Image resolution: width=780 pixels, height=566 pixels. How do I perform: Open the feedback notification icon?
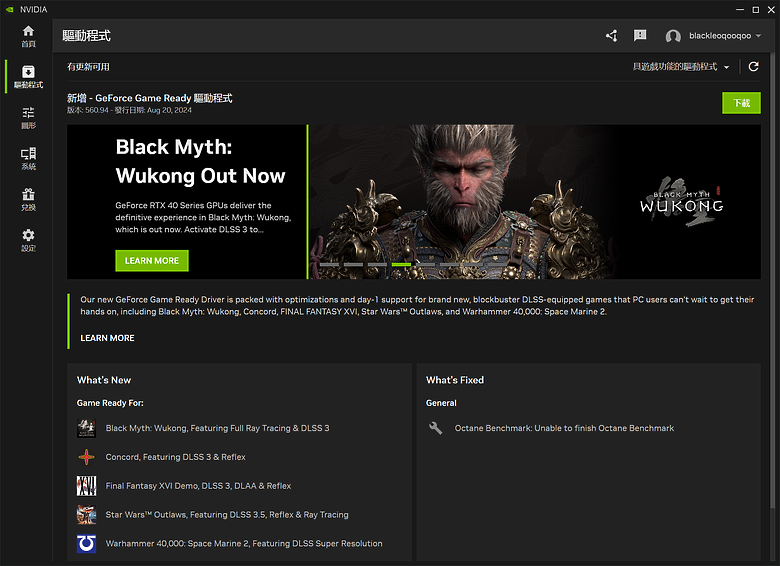640,35
